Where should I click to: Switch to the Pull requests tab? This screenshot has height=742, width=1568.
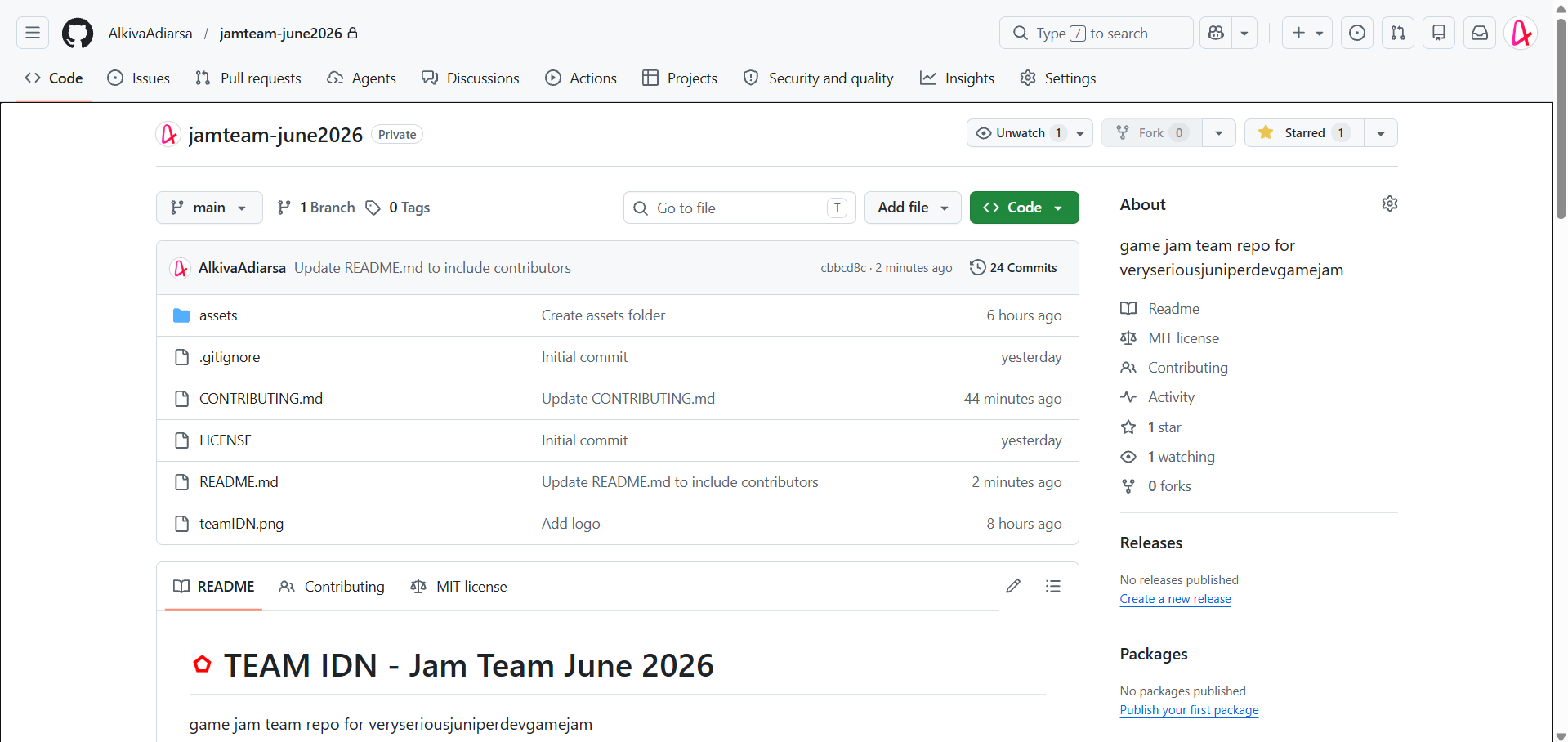[x=248, y=78]
